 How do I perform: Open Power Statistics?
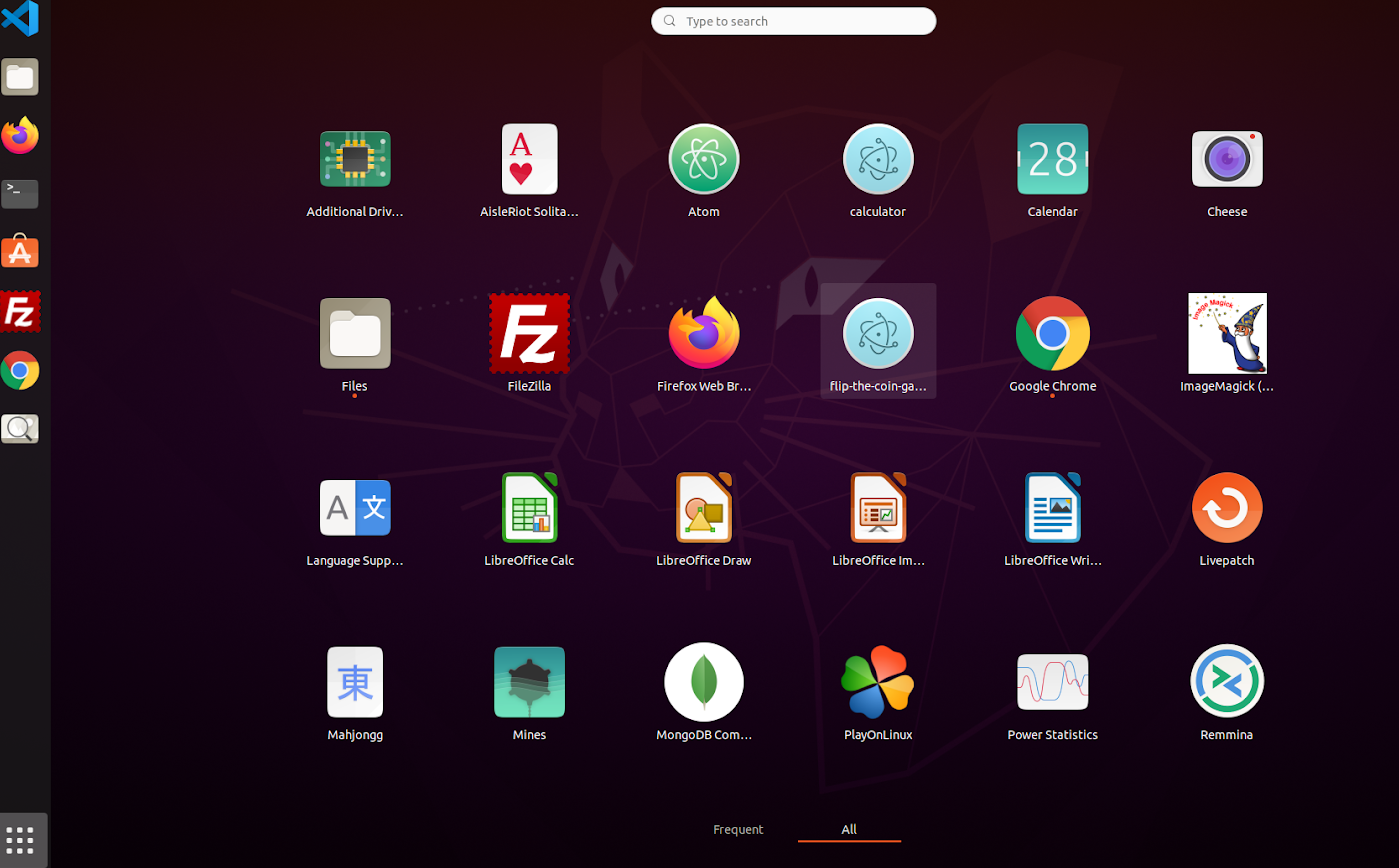tap(1052, 682)
